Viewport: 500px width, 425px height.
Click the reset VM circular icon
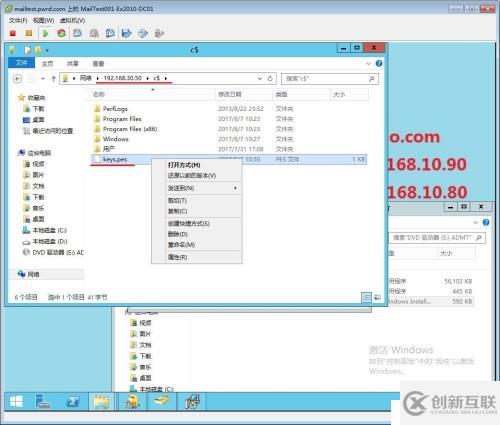tap(61, 33)
